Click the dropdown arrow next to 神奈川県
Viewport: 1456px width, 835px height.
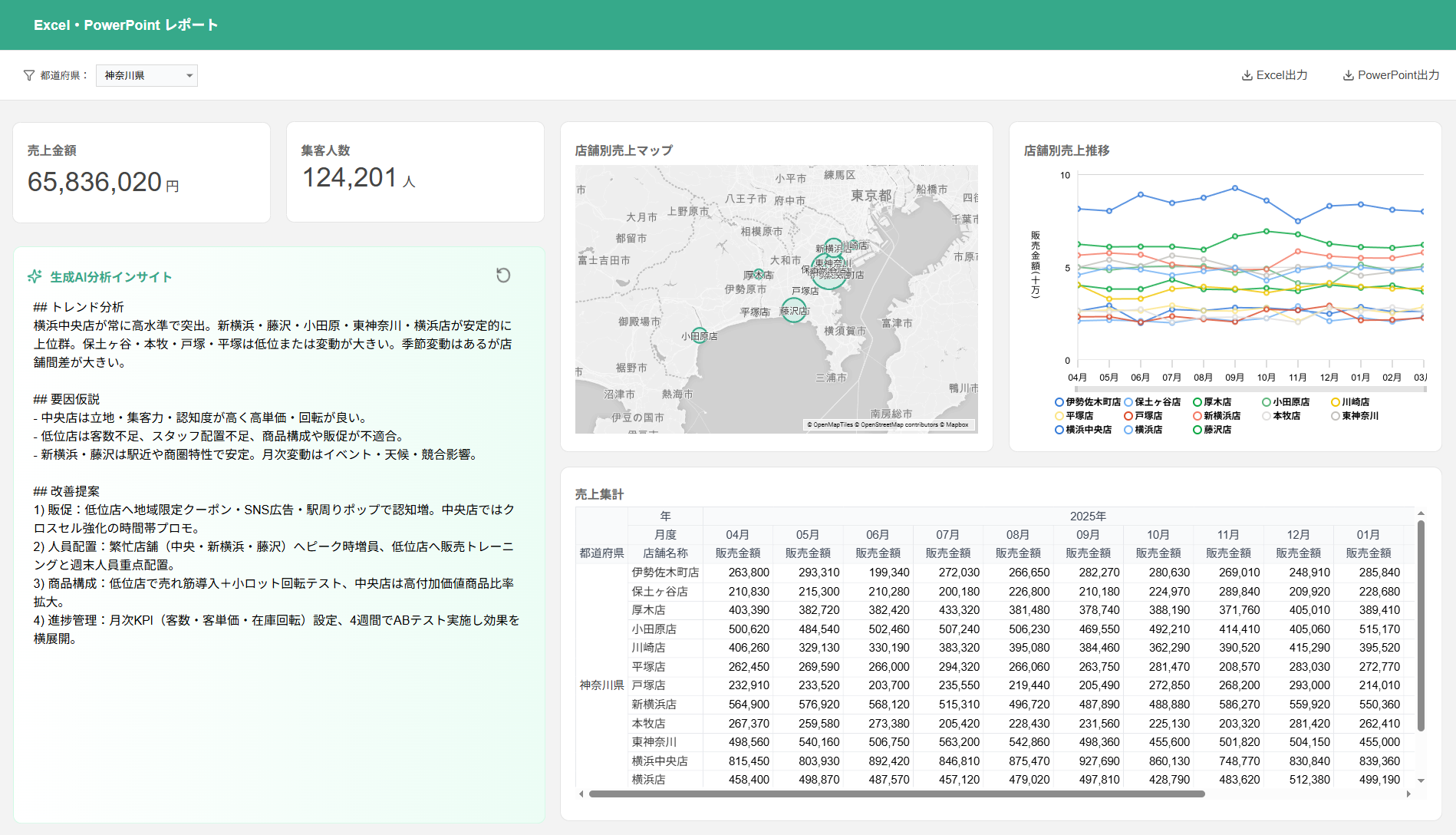click(189, 75)
